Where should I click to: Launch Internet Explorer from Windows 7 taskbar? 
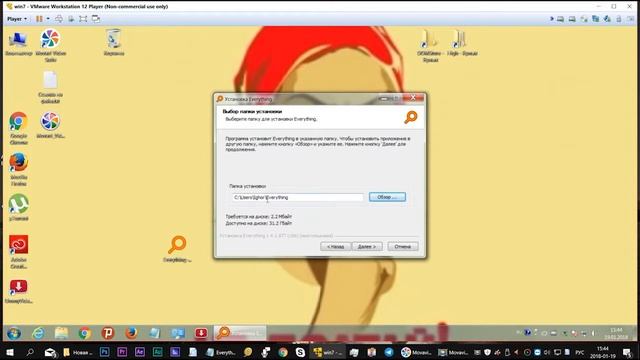(38, 333)
